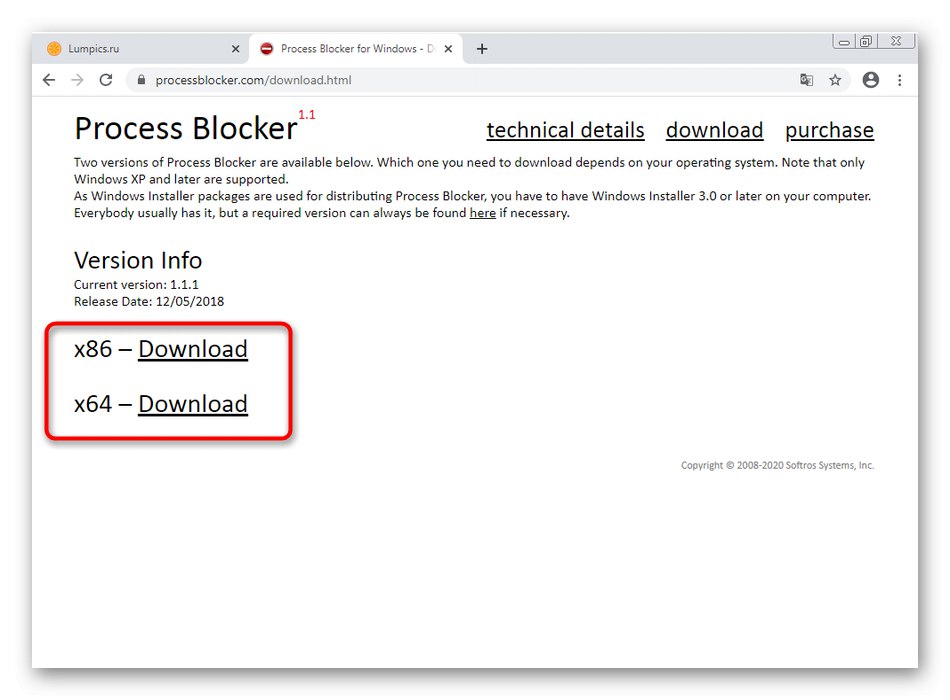Close the Process Blocker tab

(x=448, y=49)
